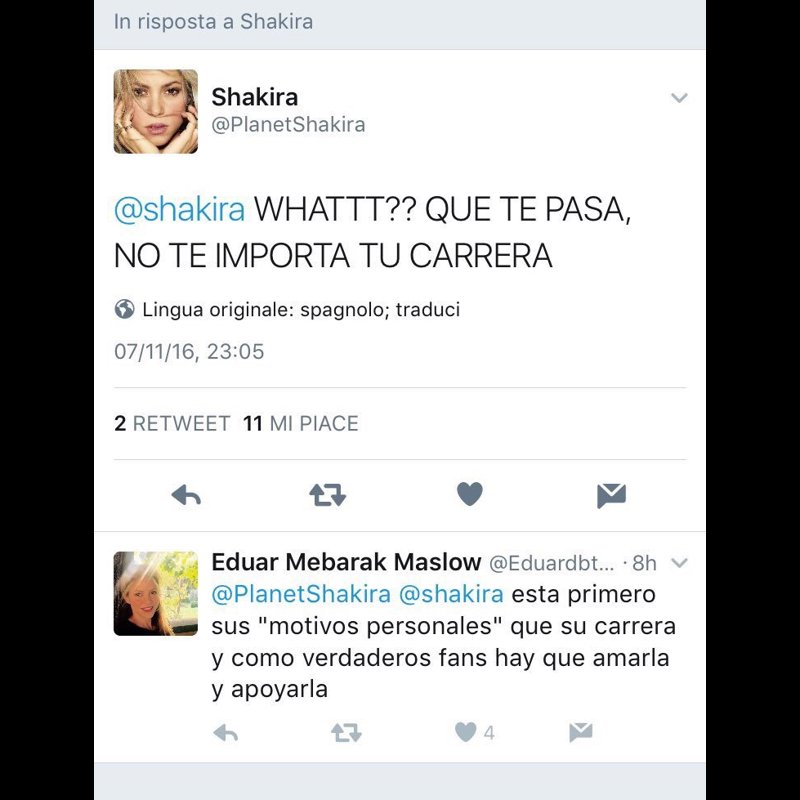
Task: Tap 'traduci' to translate the tweet
Action: (428, 310)
